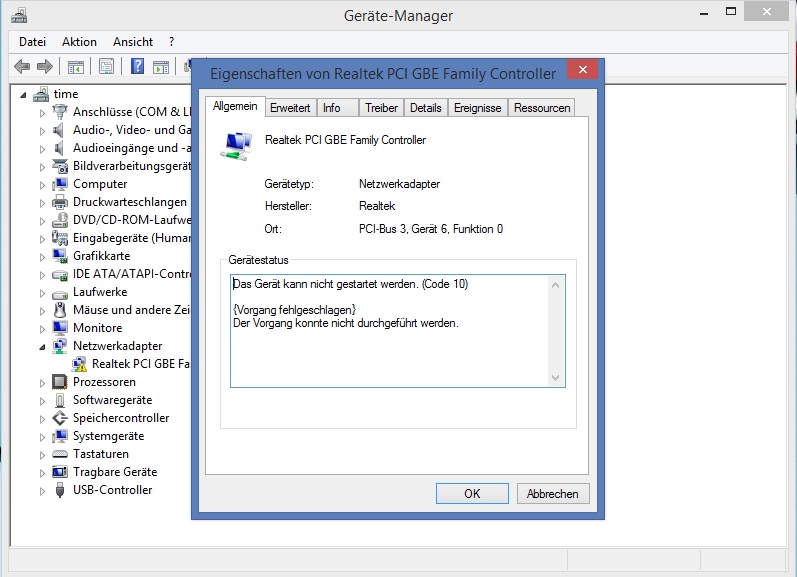Expand the Monitore node

click(42, 329)
